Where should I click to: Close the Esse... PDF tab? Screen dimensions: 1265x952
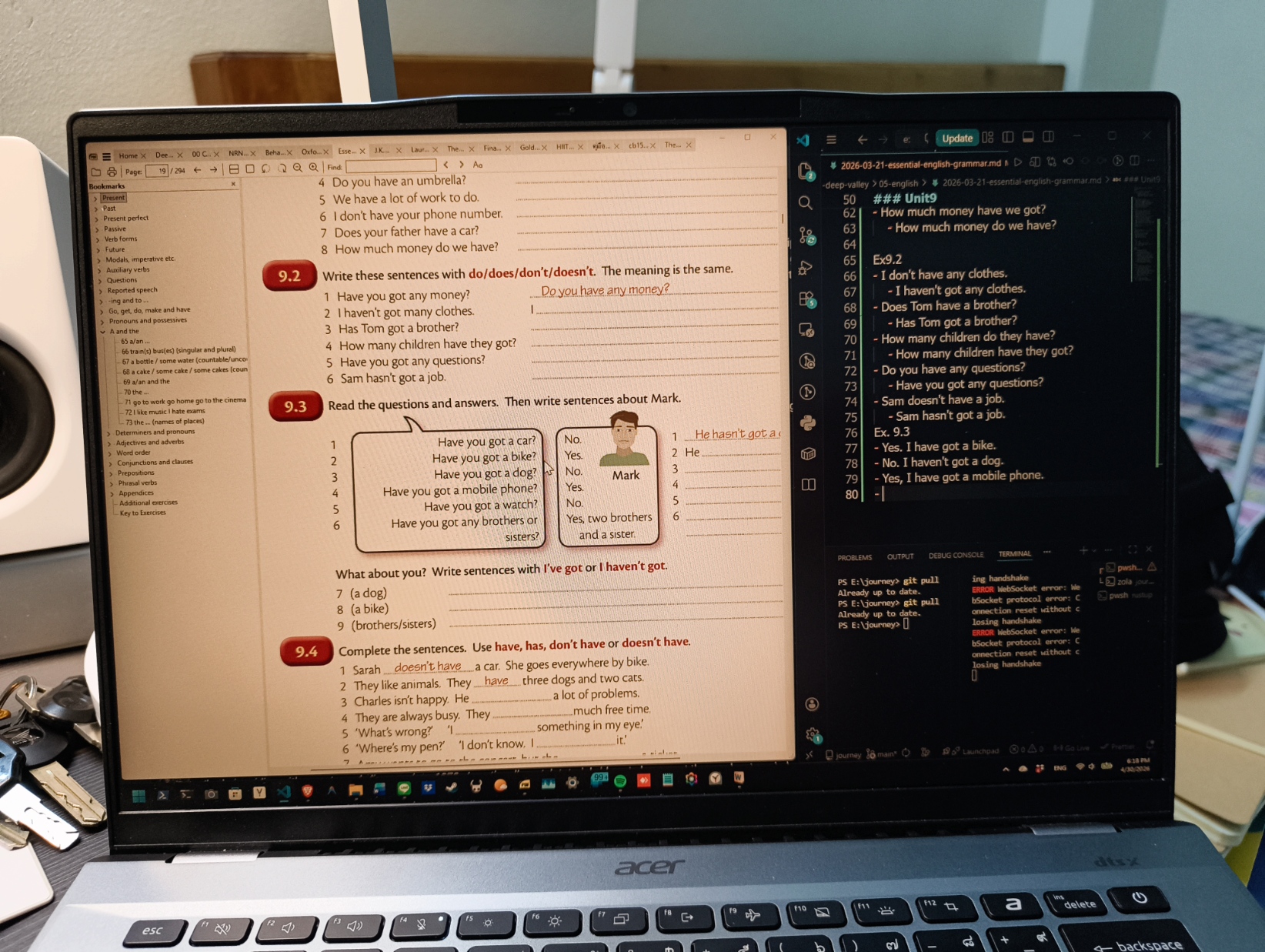tap(364, 151)
